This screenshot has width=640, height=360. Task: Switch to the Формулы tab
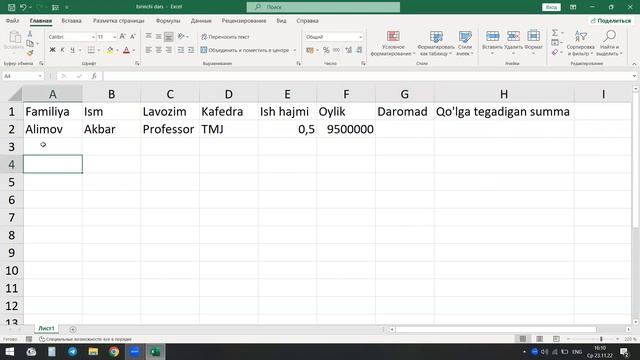[168, 20]
